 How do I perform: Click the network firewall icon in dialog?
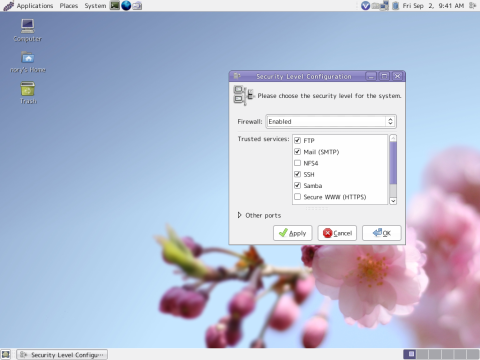pyautogui.click(x=244, y=95)
